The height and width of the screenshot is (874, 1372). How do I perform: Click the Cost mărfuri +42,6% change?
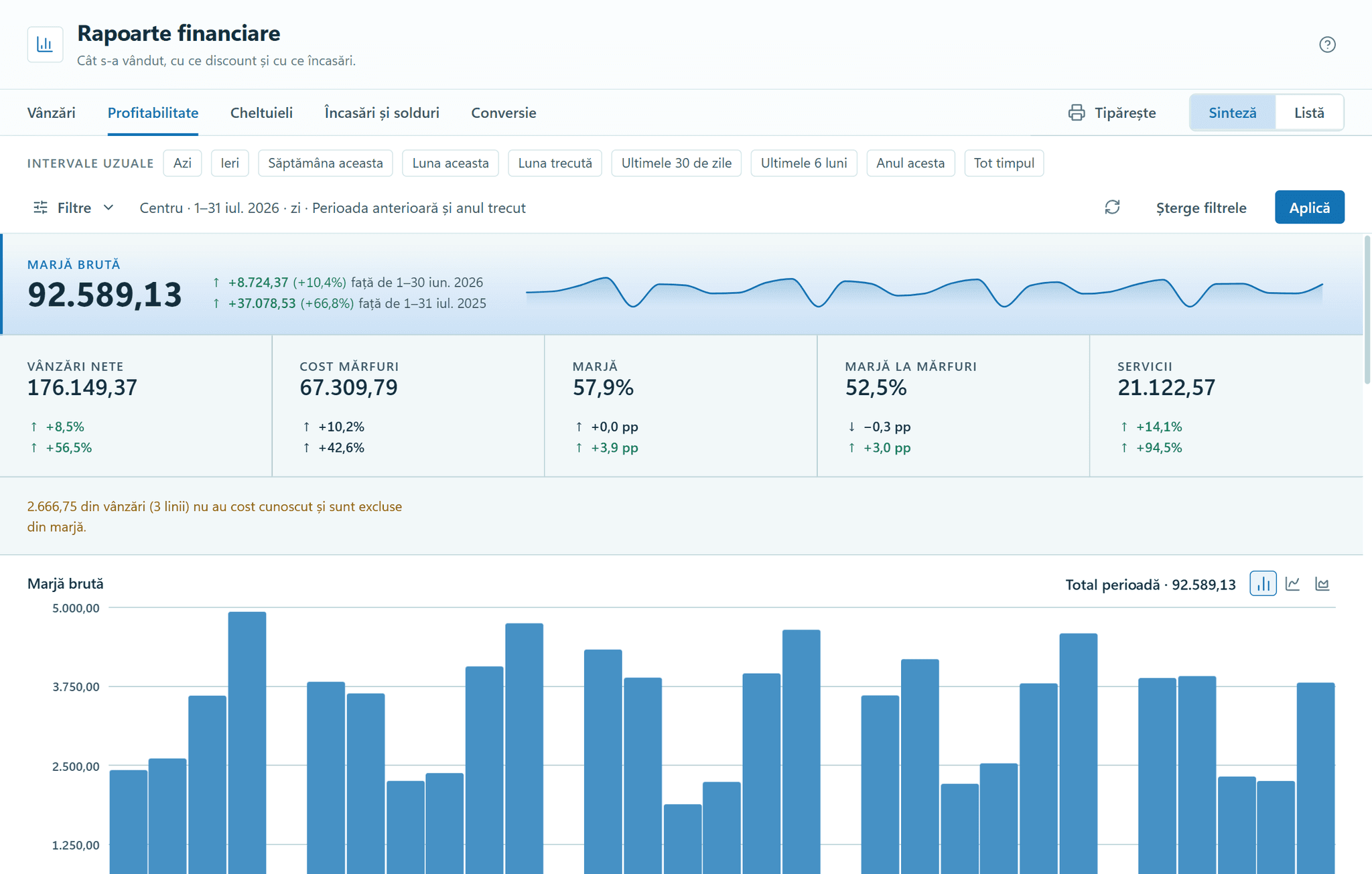click(x=341, y=447)
